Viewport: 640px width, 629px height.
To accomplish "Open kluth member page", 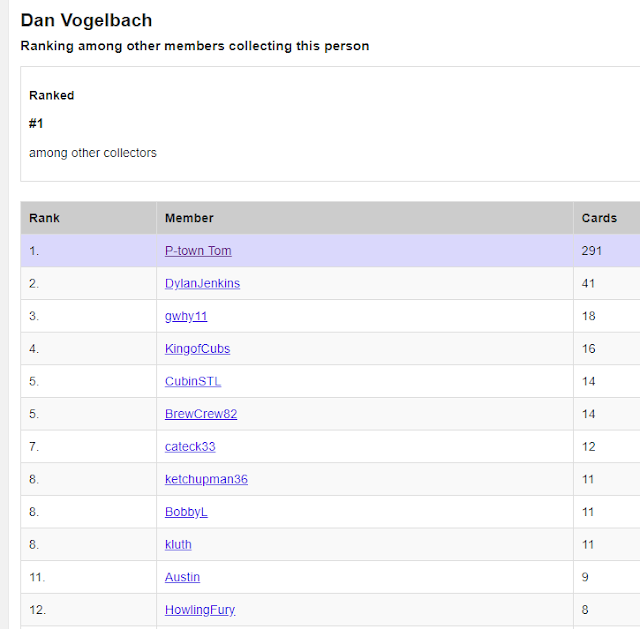I will point(178,545).
